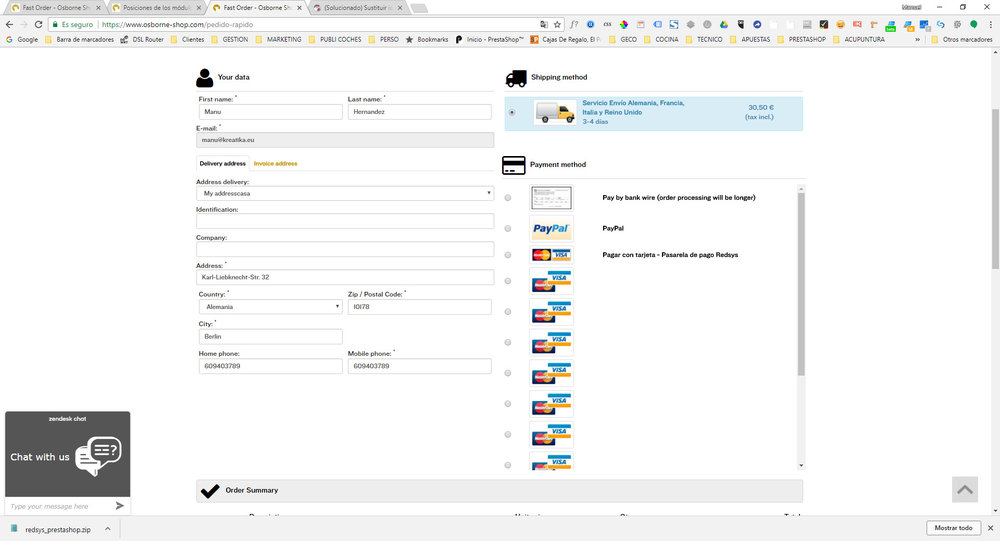Open the Google Drive extension icon
The width and height of the screenshot is (1000, 541).
pyautogui.click(x=724, y=24)
